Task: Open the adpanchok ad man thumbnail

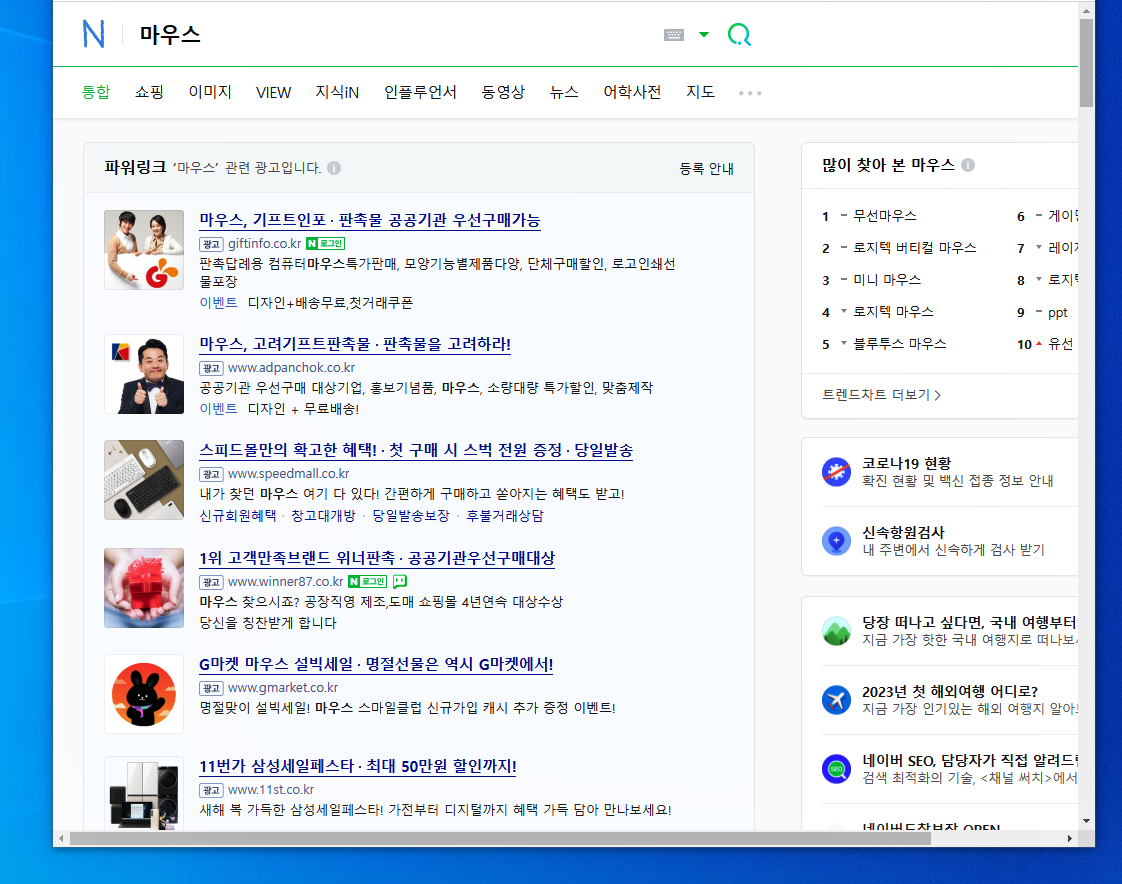Action: (144, 374)
